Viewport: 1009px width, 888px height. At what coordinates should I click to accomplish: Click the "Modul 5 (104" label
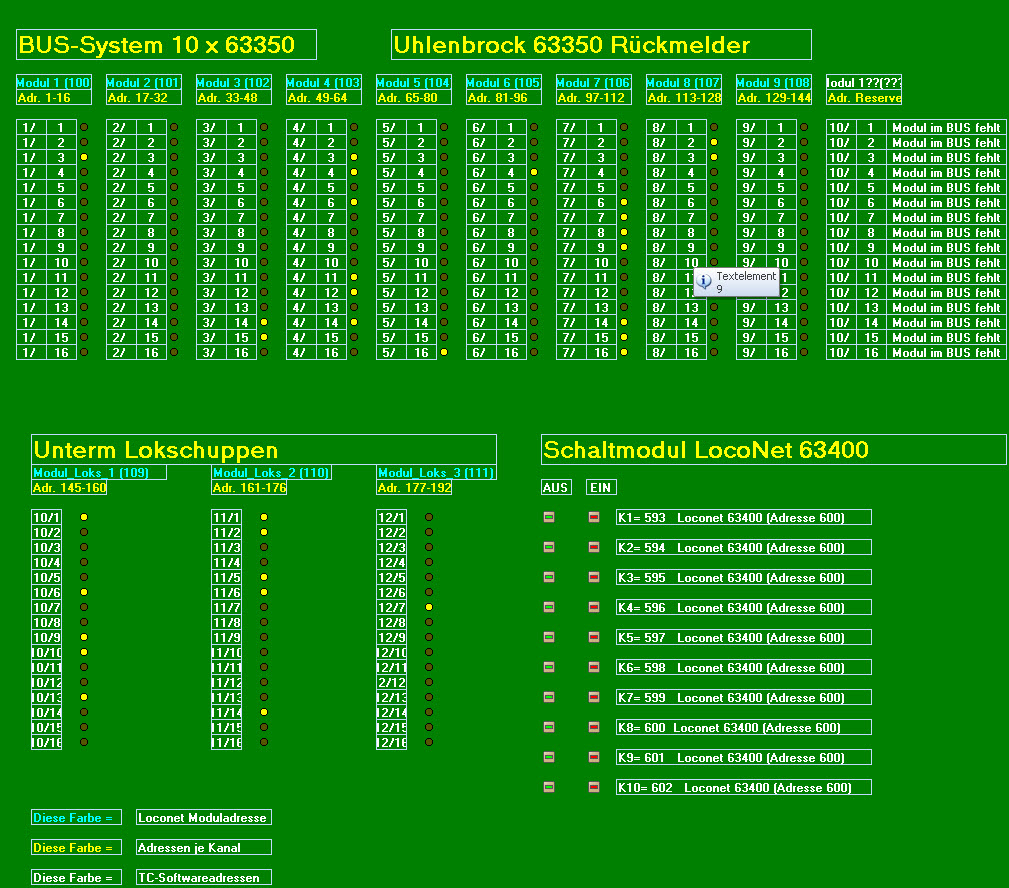(x=414, y=82)
